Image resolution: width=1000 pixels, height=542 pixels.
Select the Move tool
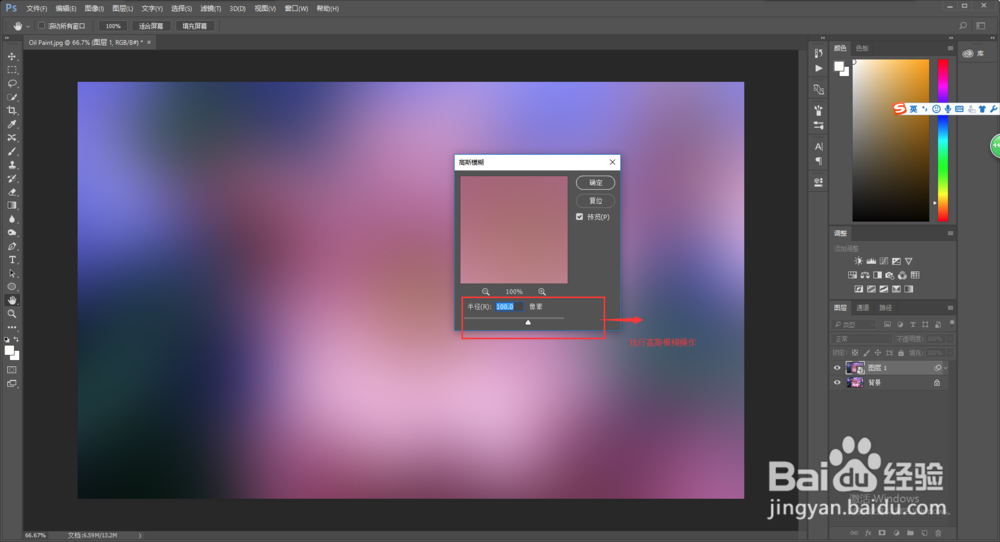(x=11, y=57)
